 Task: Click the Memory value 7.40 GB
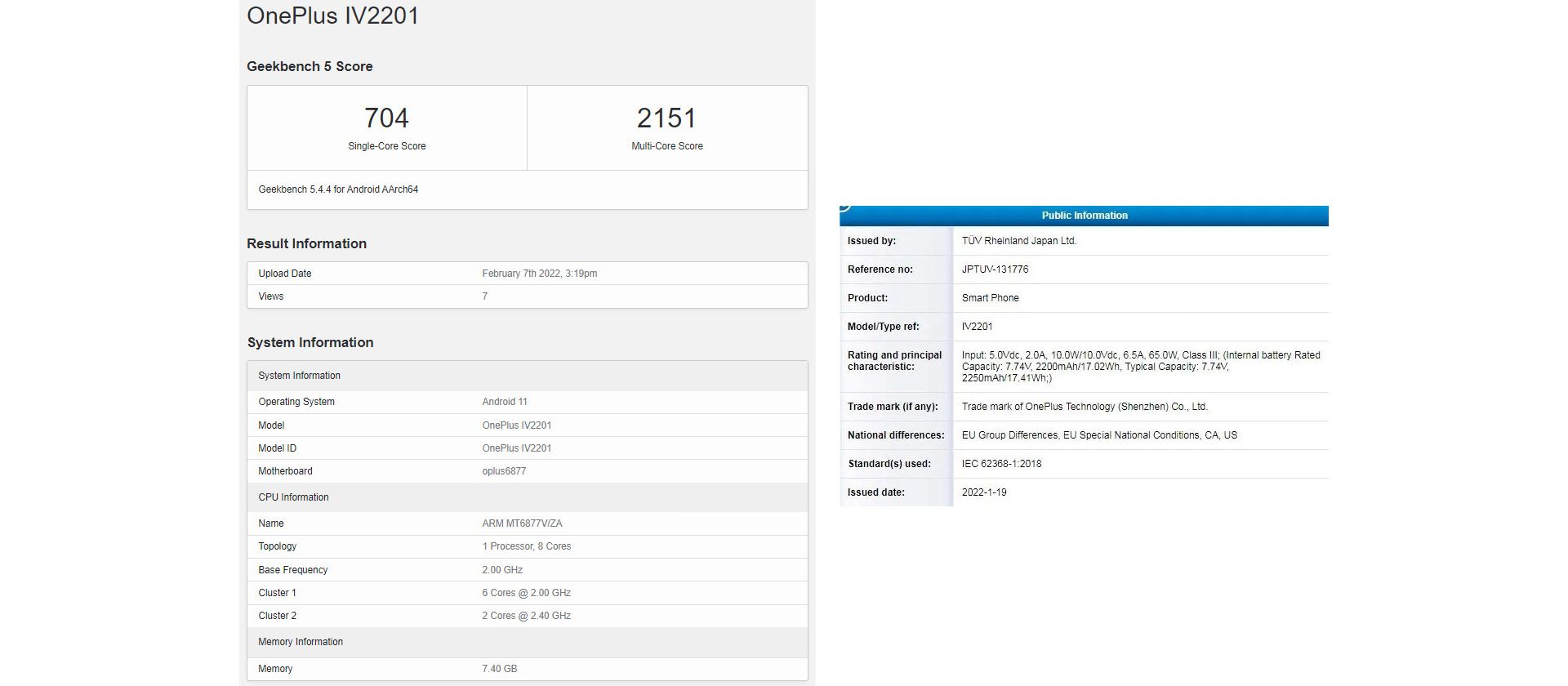[x=499, y=669]
